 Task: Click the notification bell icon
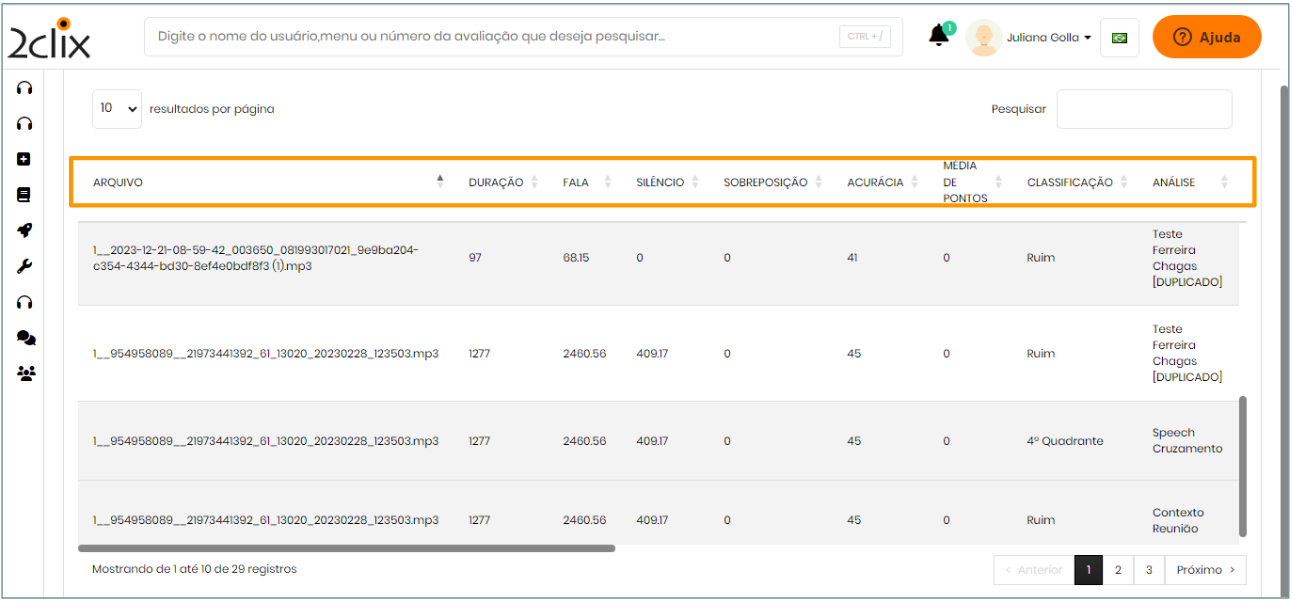point(938,36)
